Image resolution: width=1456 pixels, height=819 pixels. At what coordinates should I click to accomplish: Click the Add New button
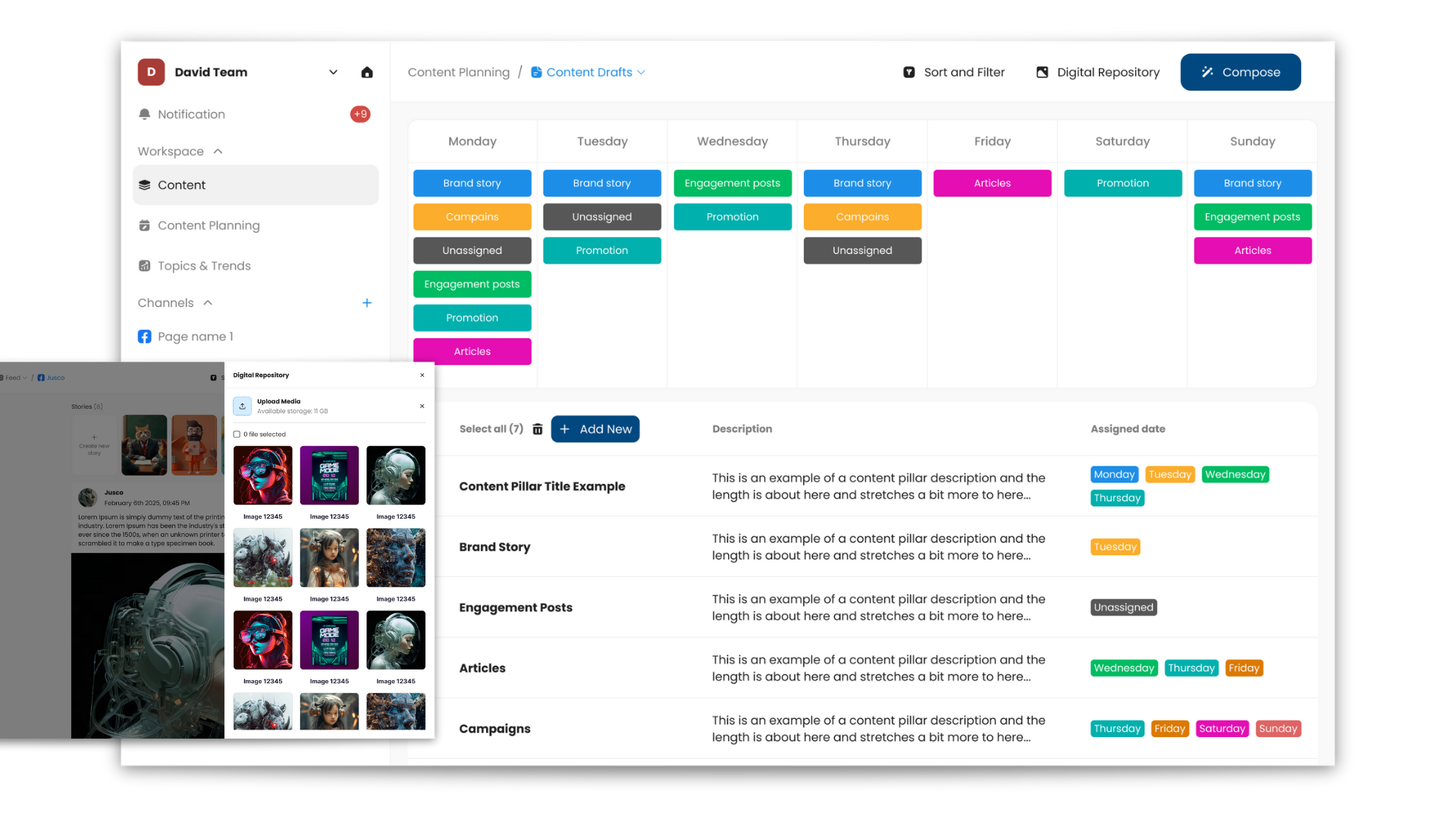595,429
